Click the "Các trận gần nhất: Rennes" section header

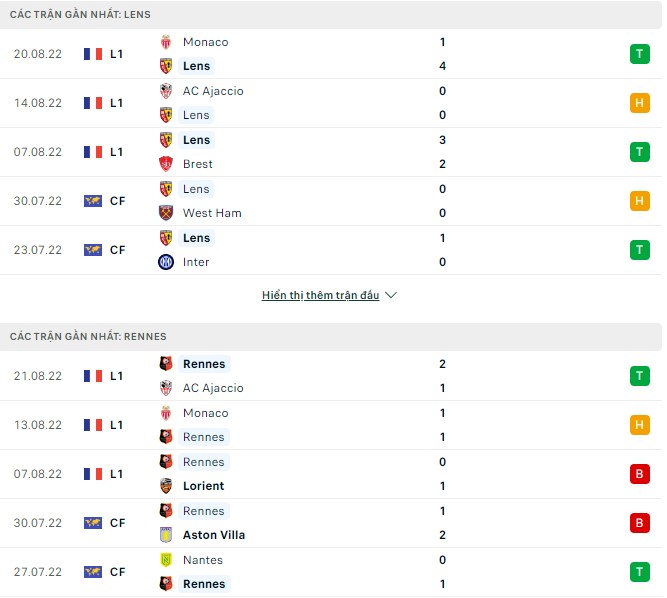point(88,337)
